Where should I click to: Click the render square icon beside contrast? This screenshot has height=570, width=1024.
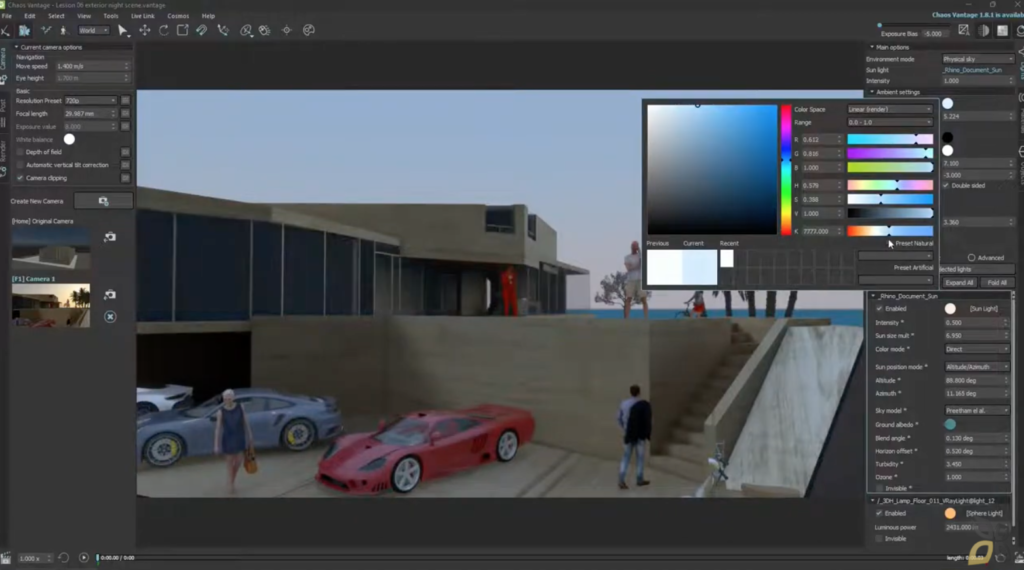pyautogui.click(x=1002, y=31)
